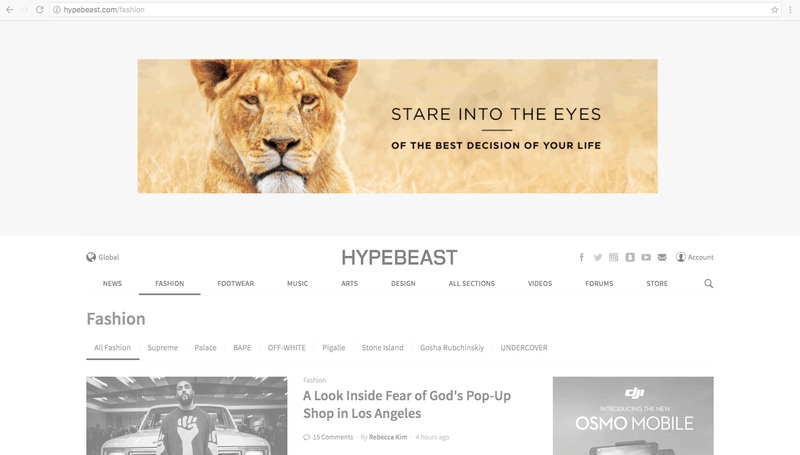Expand the All Sections navigation item
This screenshot has width=800, height=455.
[x=471, y=284]
